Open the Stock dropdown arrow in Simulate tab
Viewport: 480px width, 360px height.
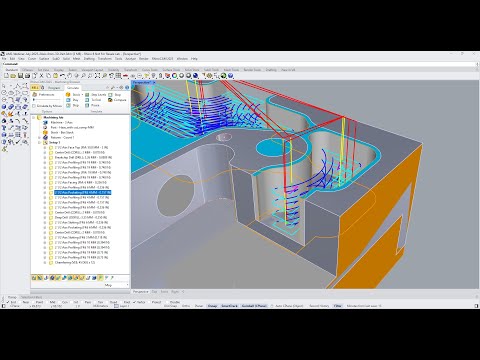click(x=82, y=95)
